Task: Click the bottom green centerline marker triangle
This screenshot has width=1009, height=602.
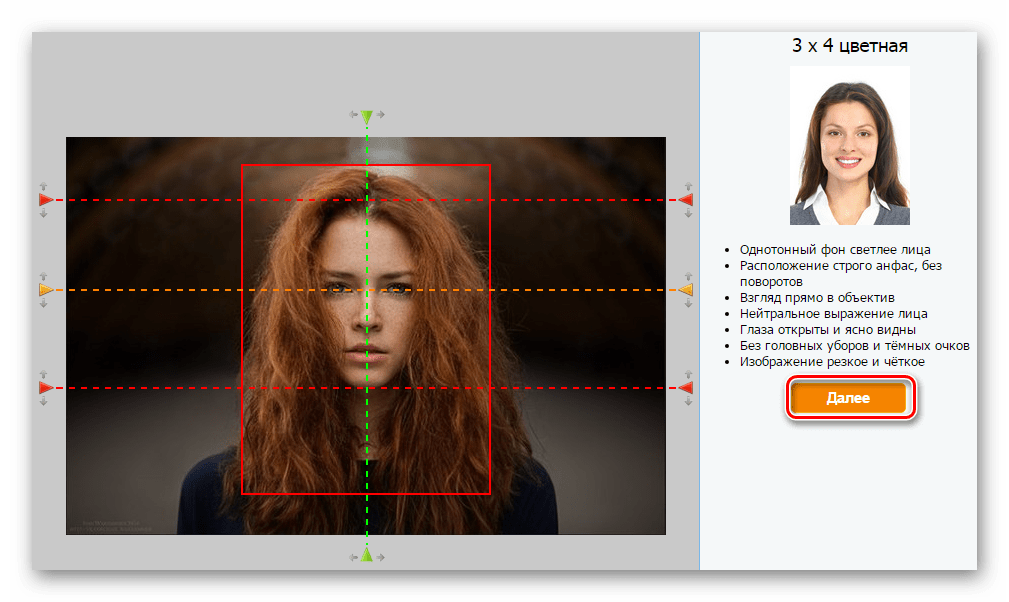Action: pos(367,554)
